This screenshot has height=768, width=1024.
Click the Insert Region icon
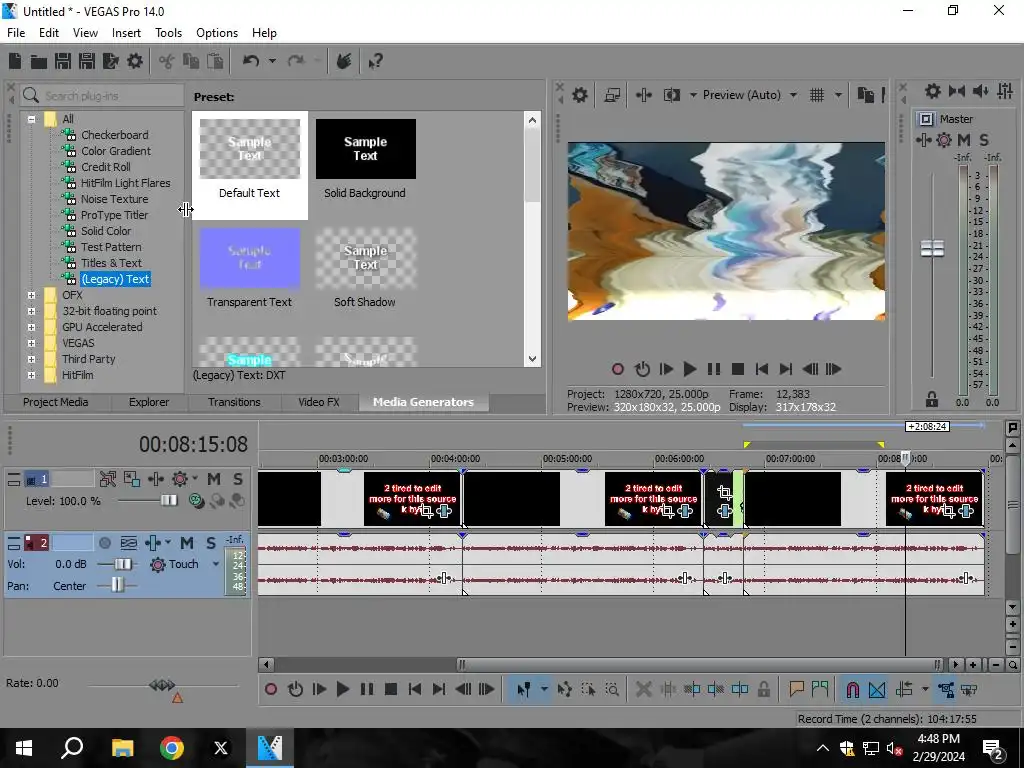coord(820,690)
